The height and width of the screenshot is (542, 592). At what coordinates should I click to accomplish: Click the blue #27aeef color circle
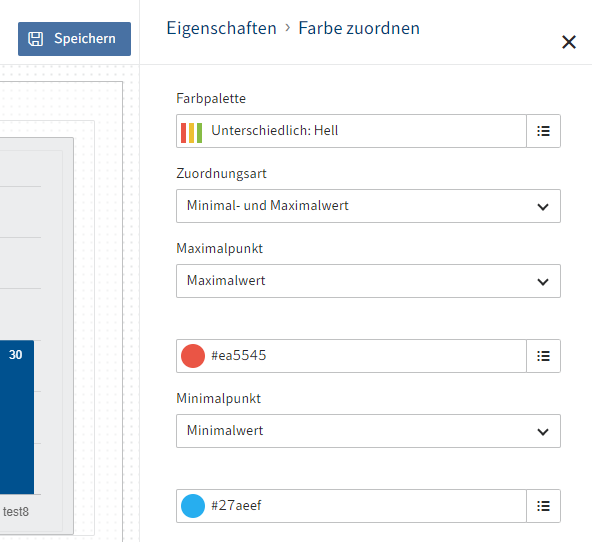(x=193, y=506)
